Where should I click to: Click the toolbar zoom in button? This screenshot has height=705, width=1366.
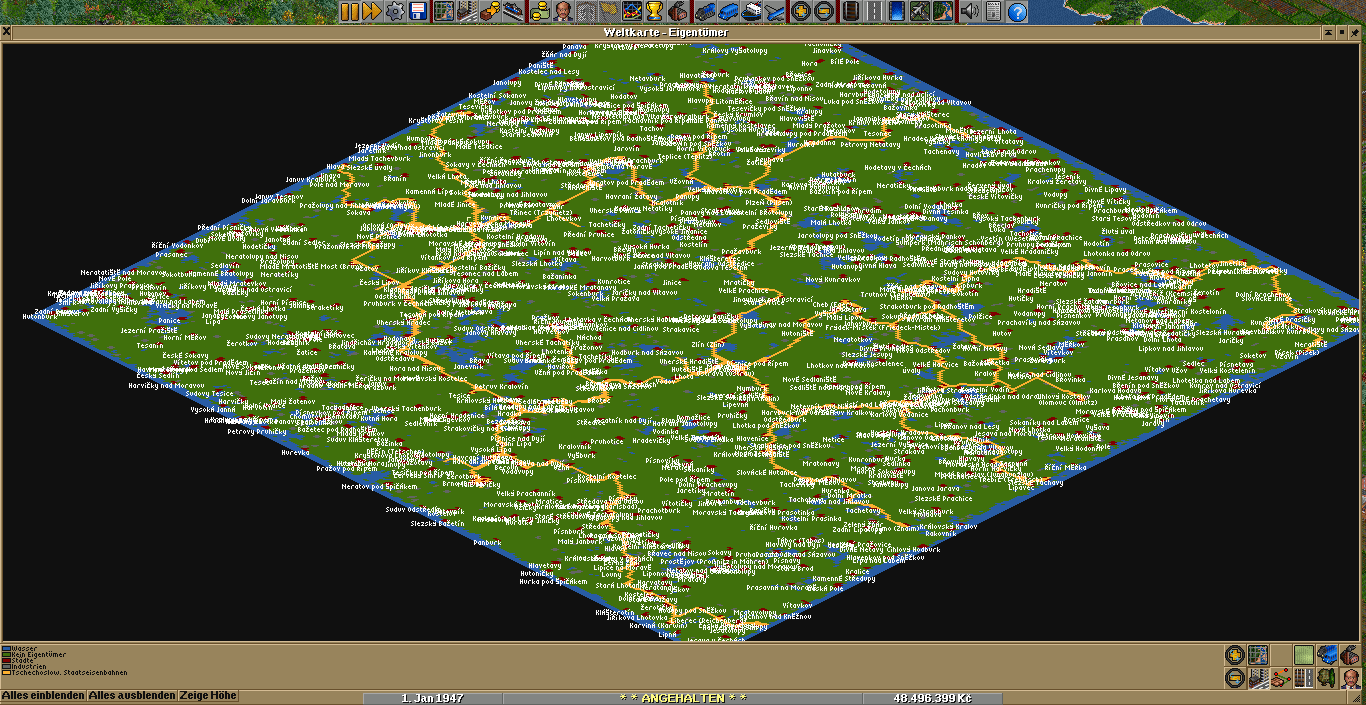coord(800,12)
